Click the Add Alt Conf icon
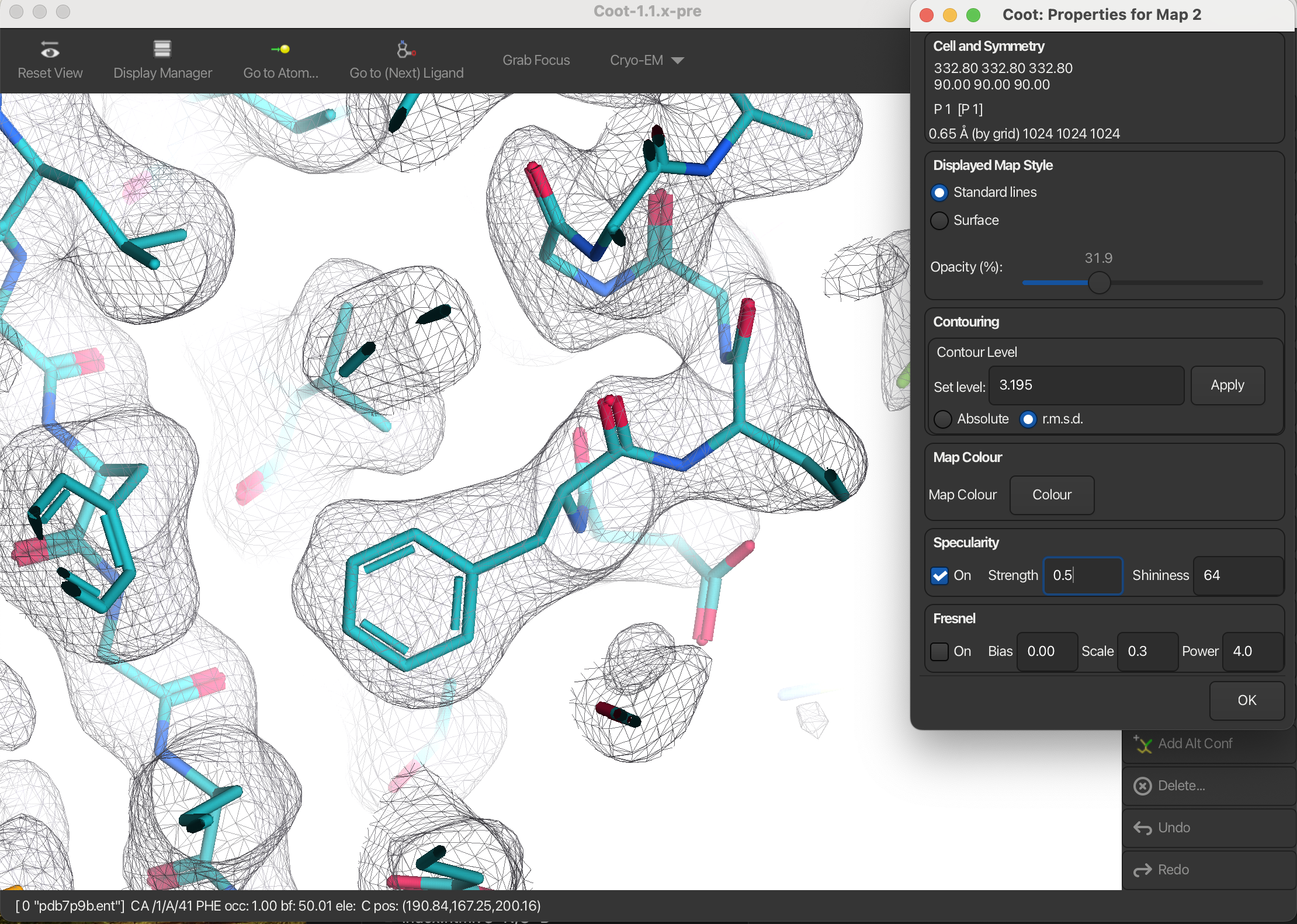This screenshot has height=924, width=1297. tap(1143, 744)
